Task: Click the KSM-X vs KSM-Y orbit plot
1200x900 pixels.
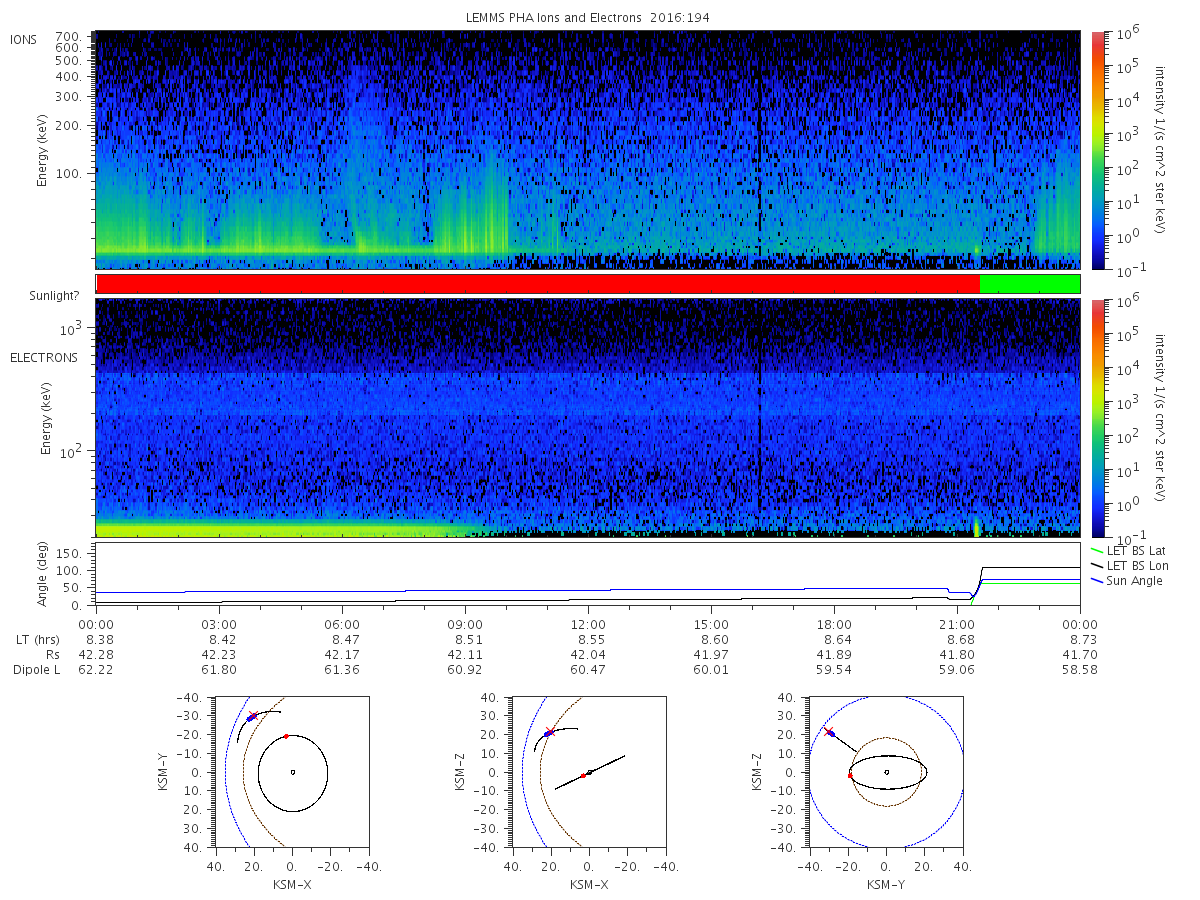Action: (x=291, y=772)
